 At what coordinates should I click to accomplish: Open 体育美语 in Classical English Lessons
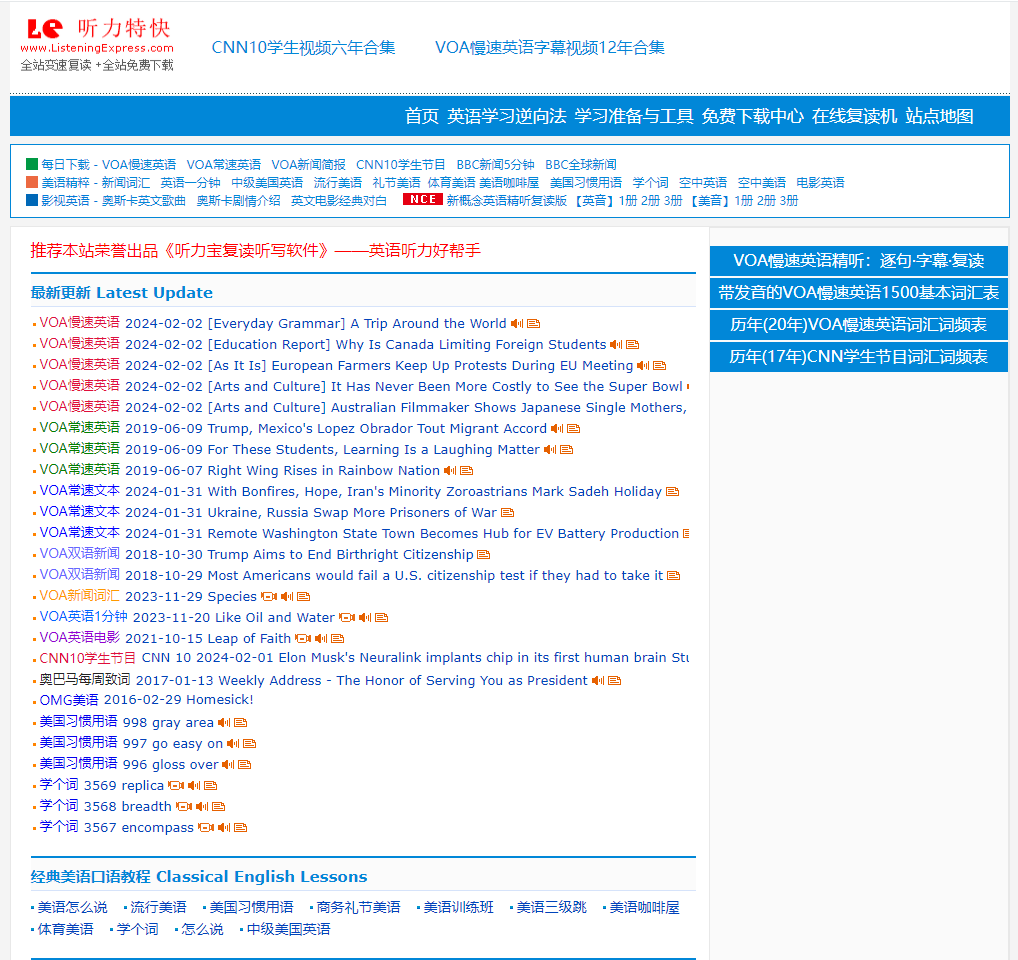[65, 929]
